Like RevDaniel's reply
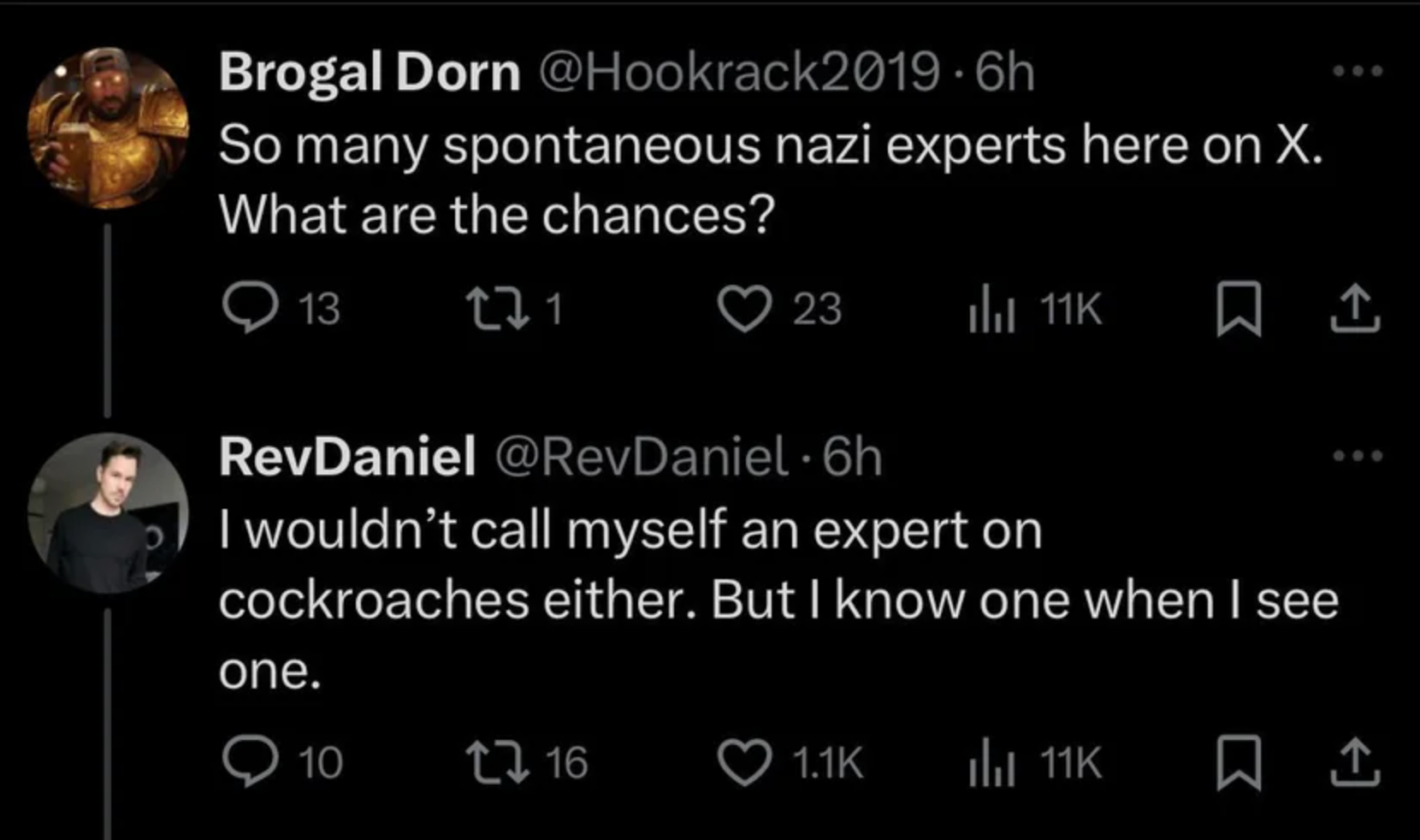Image resolution: width=1420 pixels, height=840 pixels. tap(743, 761)
